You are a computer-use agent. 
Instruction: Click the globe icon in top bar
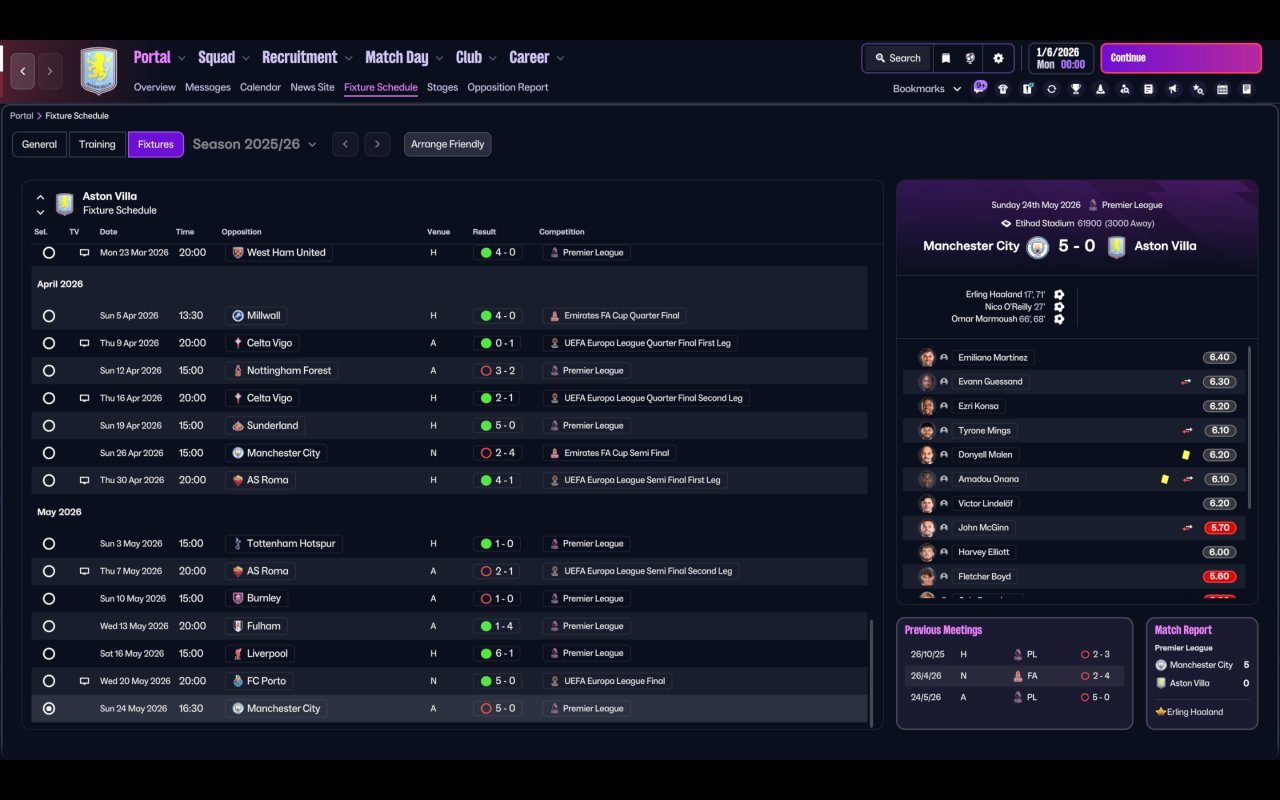click(x=970, y=58)
